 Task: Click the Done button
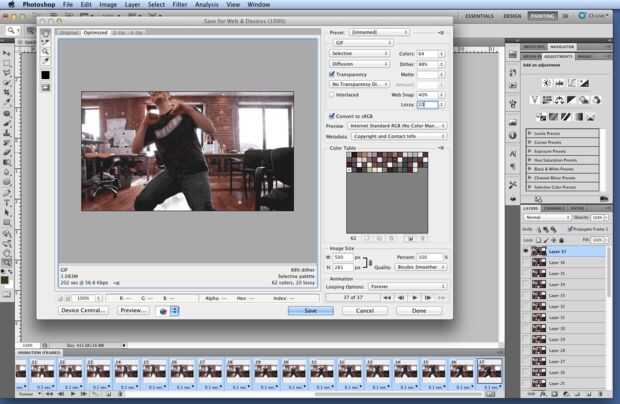419,311
